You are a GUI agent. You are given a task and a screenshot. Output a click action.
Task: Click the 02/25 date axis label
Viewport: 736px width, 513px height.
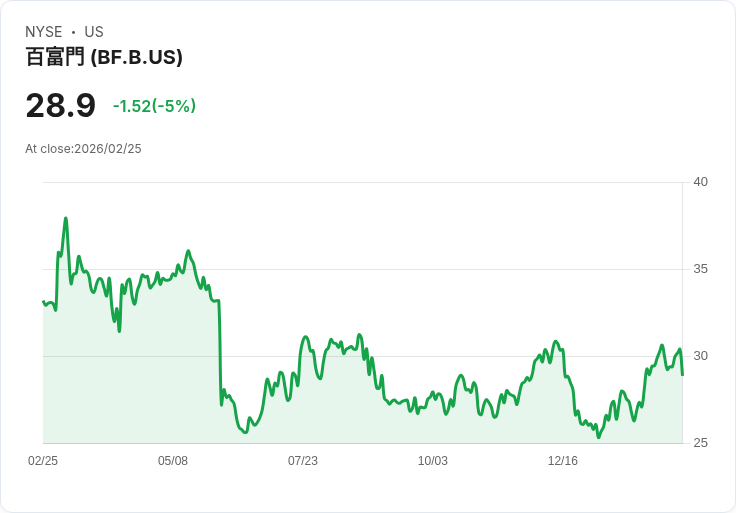43,461
